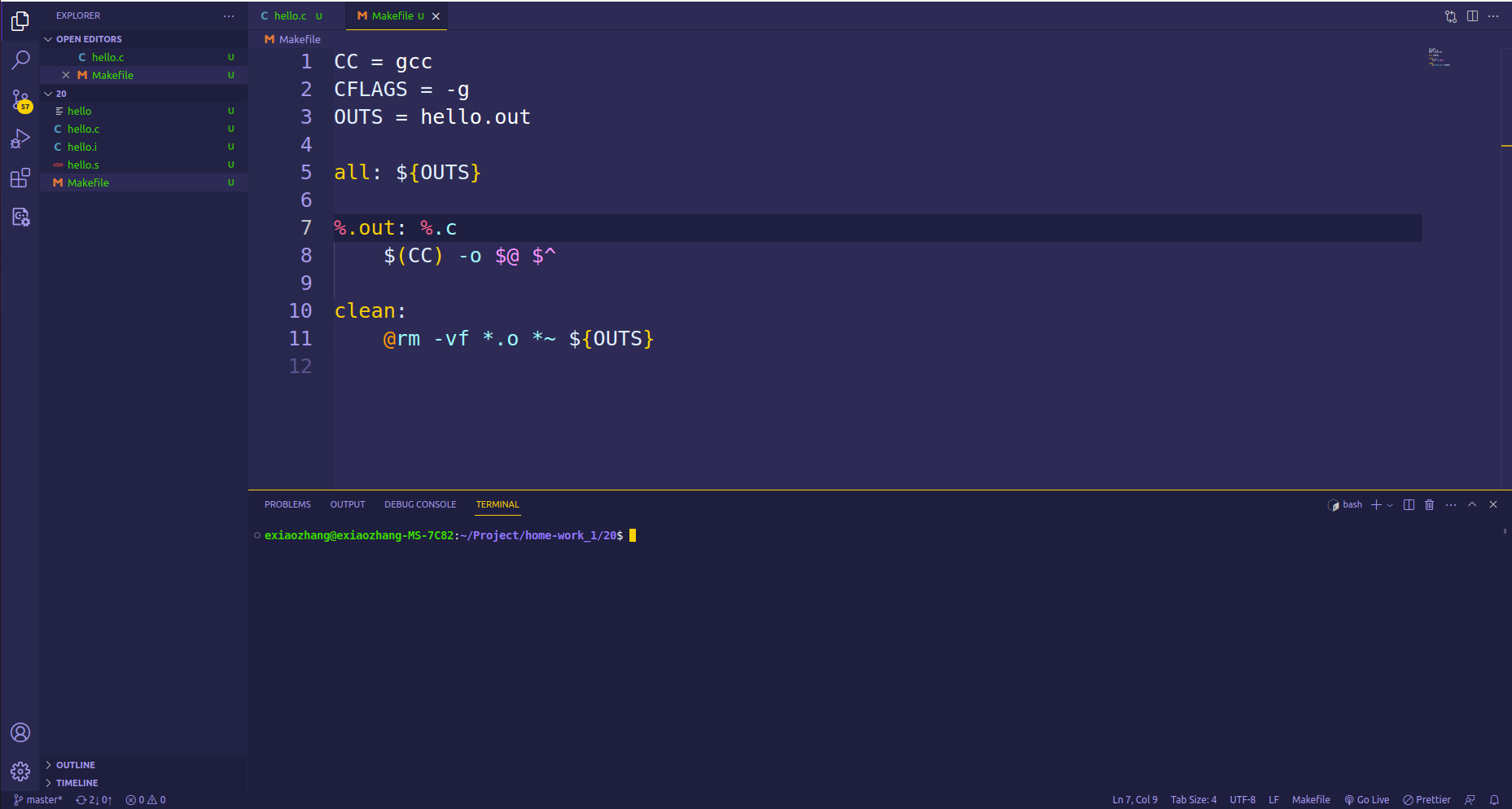Click the Accounts icon
1512x809 pixels.
pos(20,732)
